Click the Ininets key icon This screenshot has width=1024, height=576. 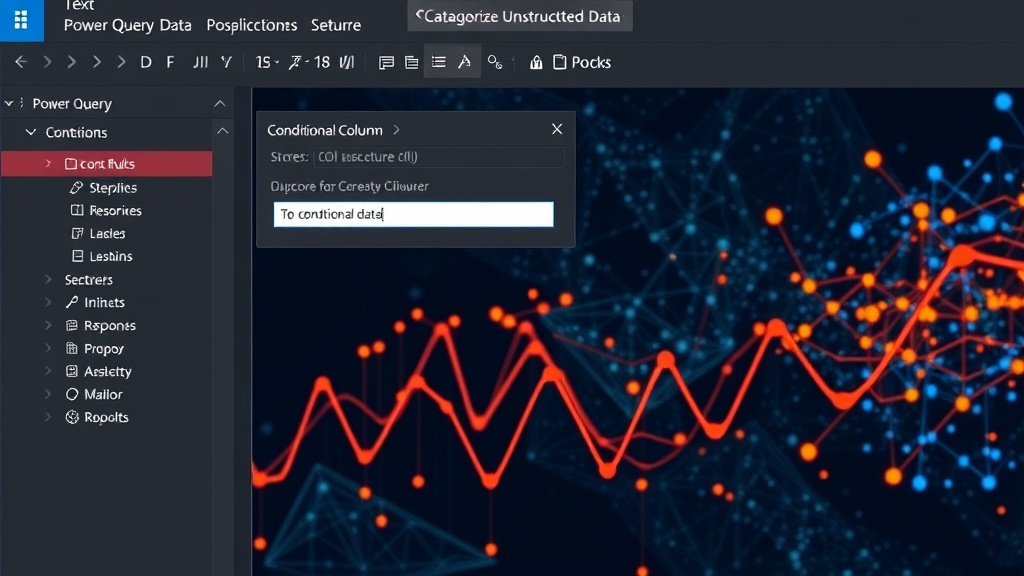tap(72, 302)
